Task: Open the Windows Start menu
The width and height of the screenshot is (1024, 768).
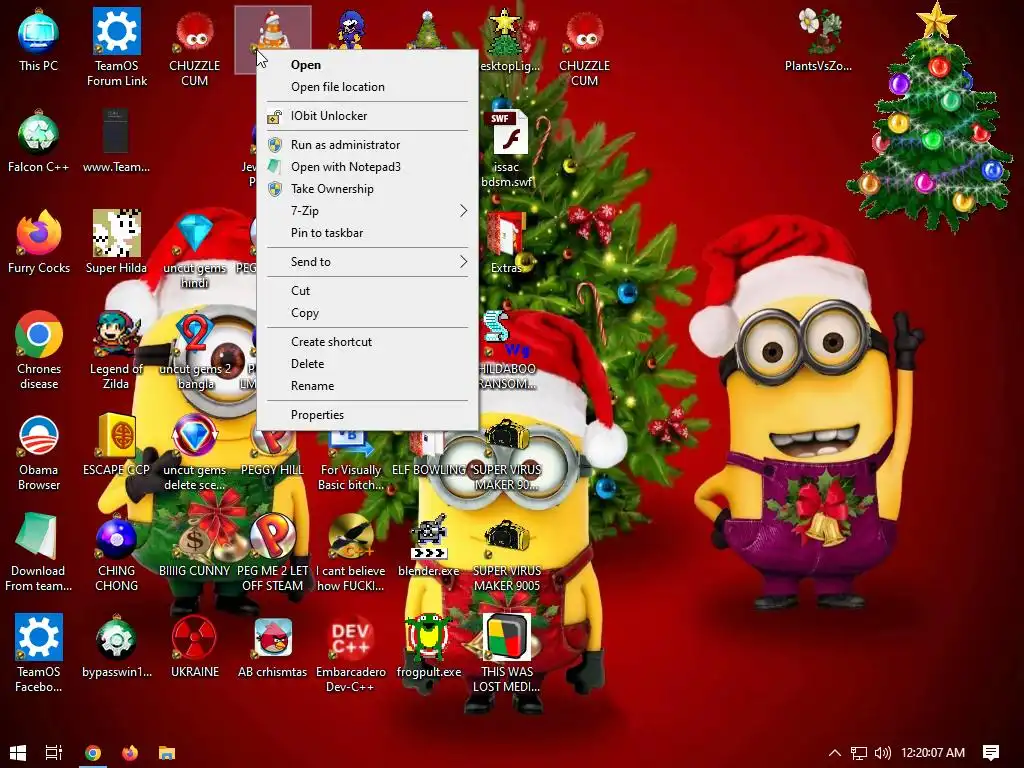Action: [18, 753]
